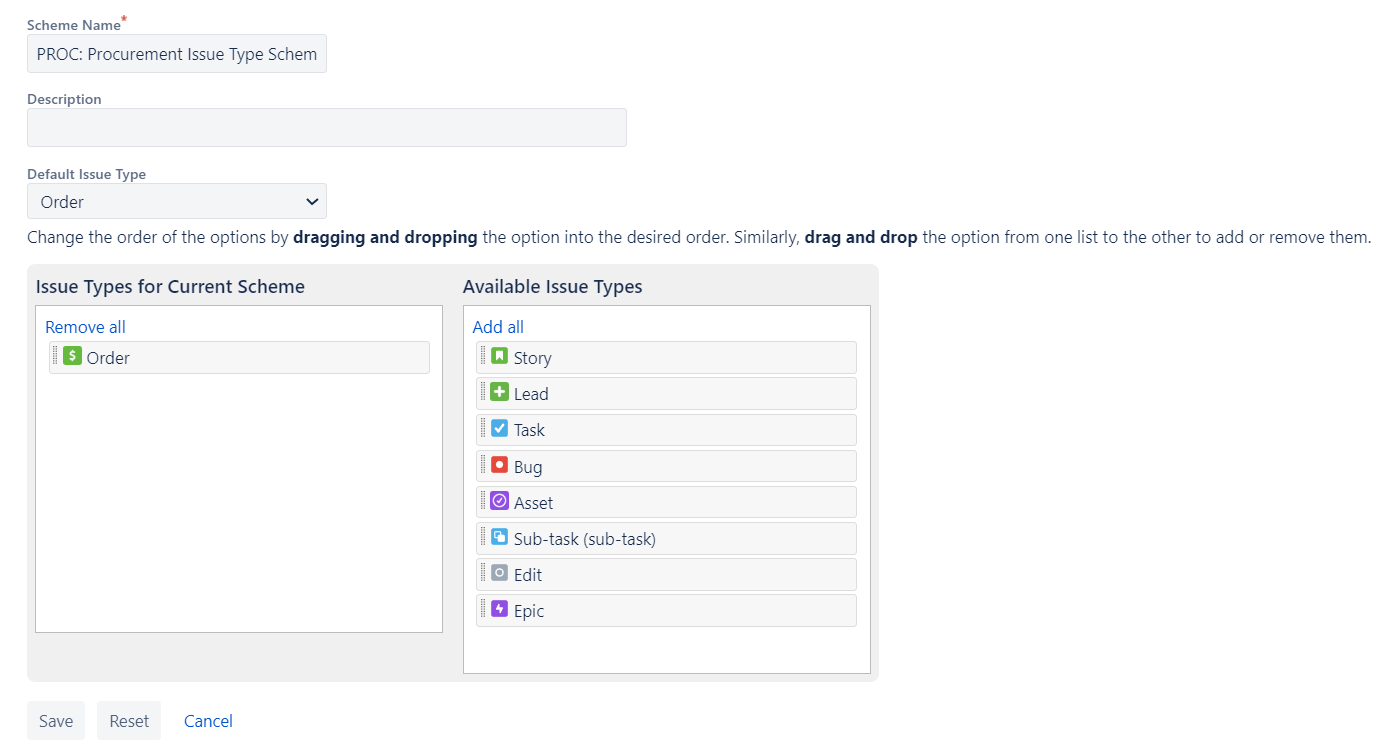The height and width of the screenshot is (747, 1382).
Task: Click the drag handle on the Story item
Action: 484,356
